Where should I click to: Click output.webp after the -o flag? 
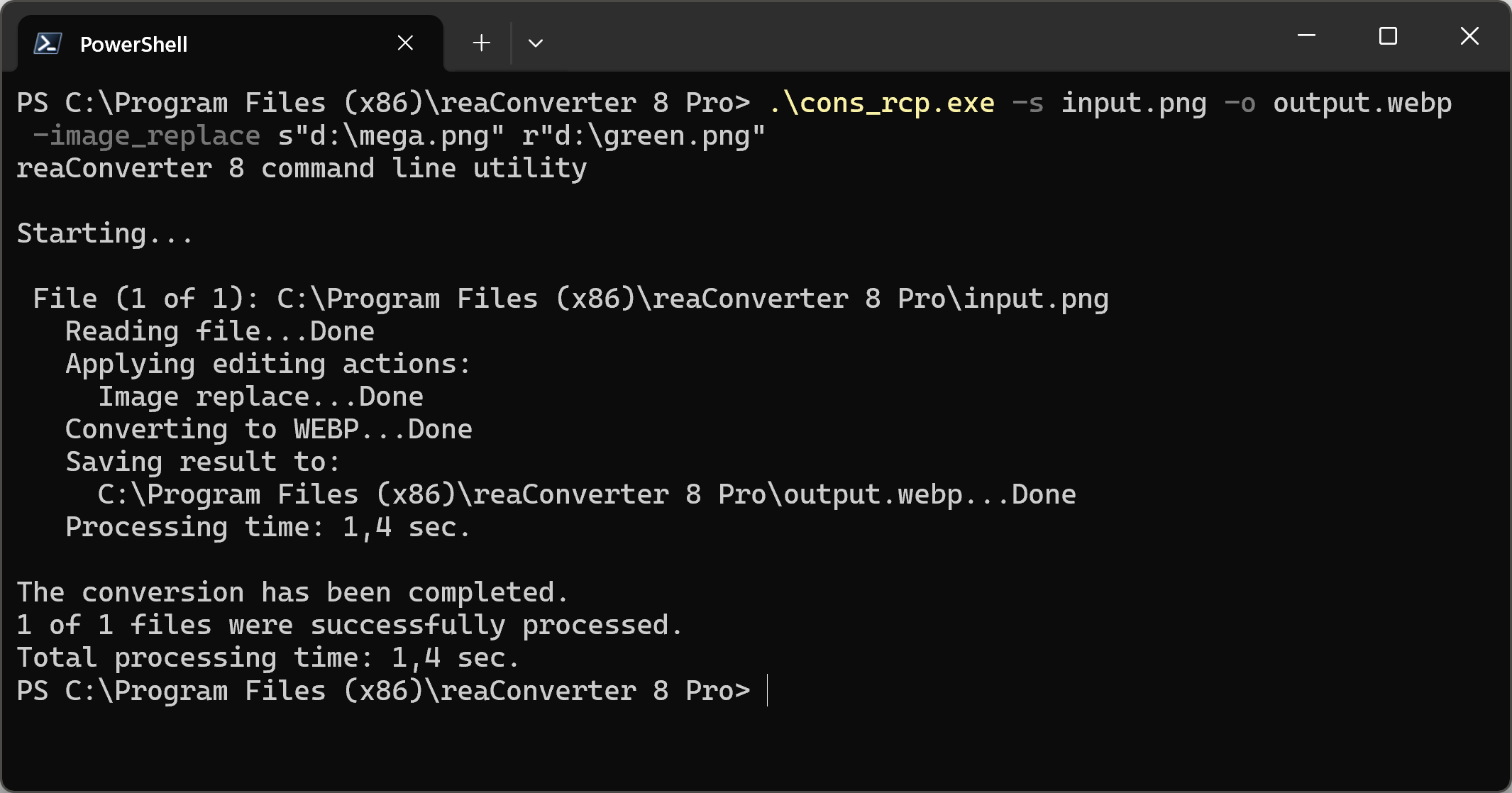click(x=1362, y=104)
